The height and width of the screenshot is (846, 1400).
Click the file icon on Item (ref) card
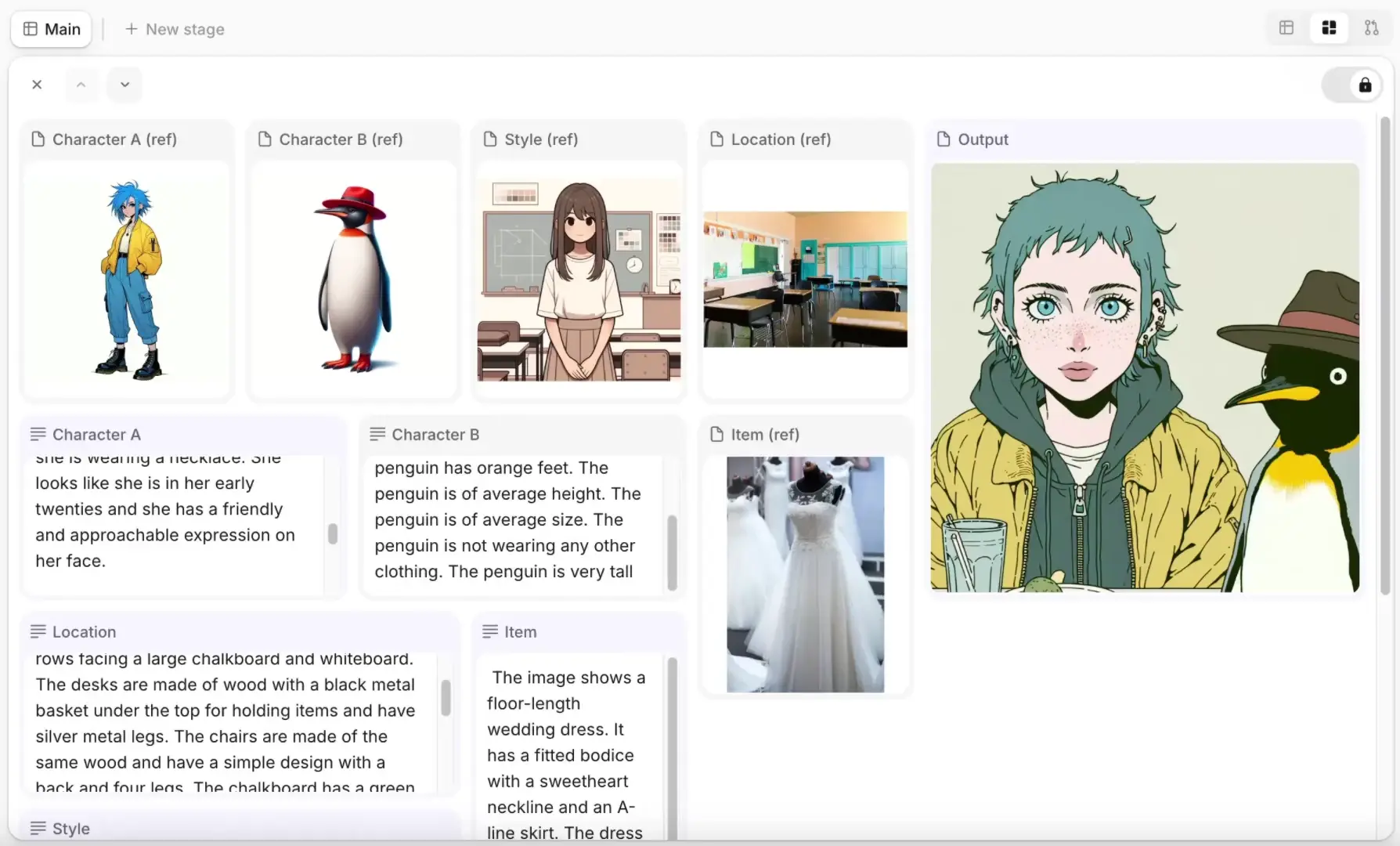tap(716, 434)
